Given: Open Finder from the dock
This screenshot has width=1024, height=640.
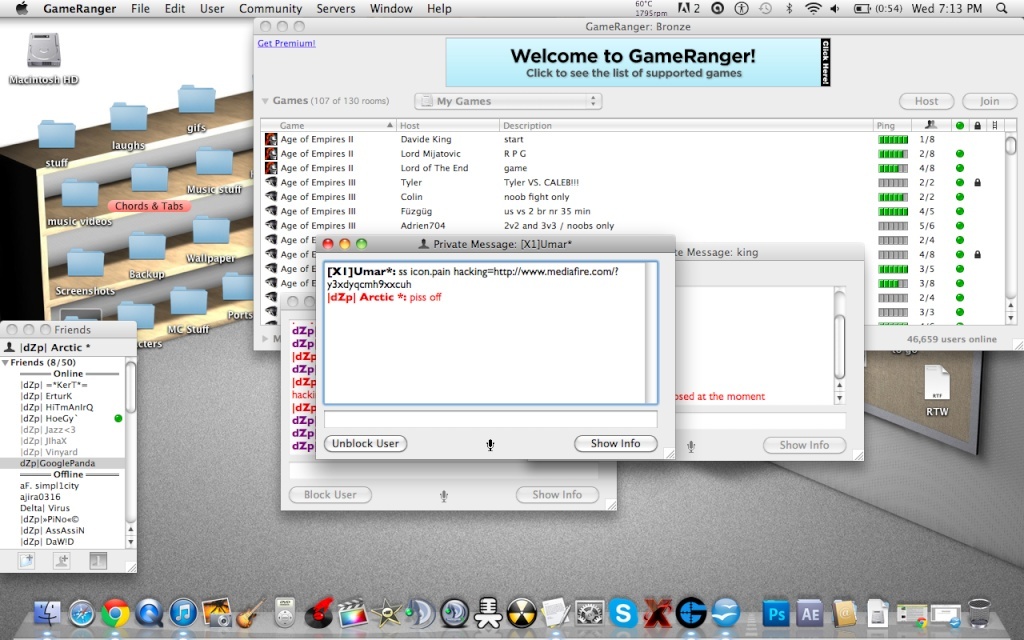Looking at the screenshot, I should (47, 613).
